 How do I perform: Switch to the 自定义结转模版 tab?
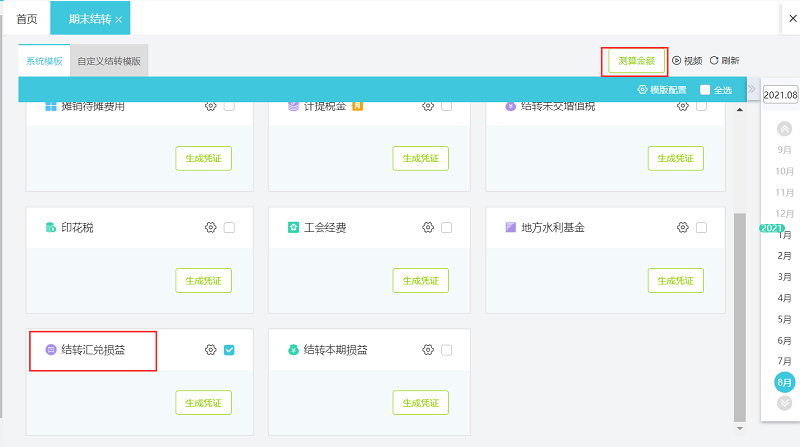109,61
